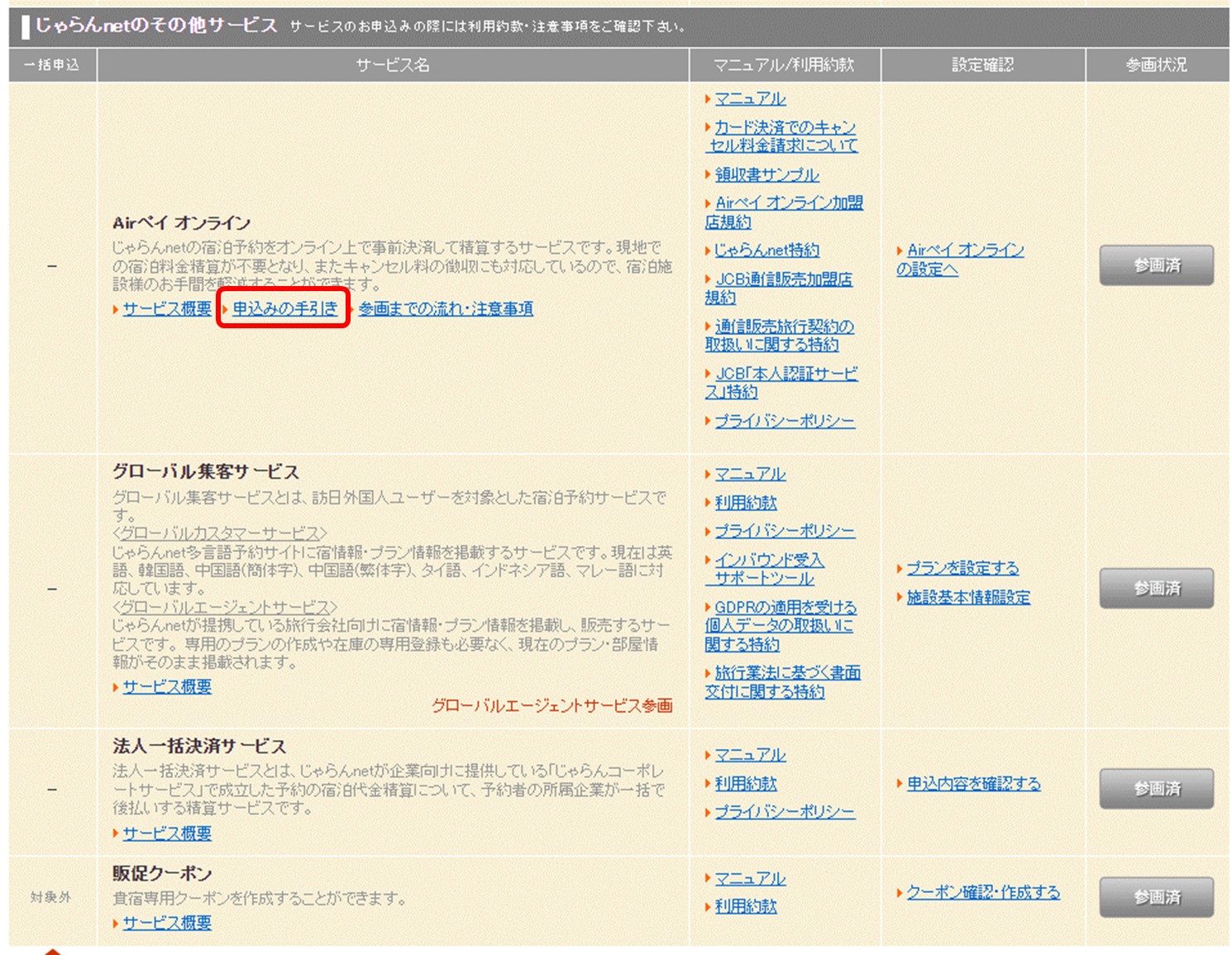Image resolution: width=1232 pixels, height=955 pixels.
Task: Open プランを設定する link
Action: [x=962, y=568]
